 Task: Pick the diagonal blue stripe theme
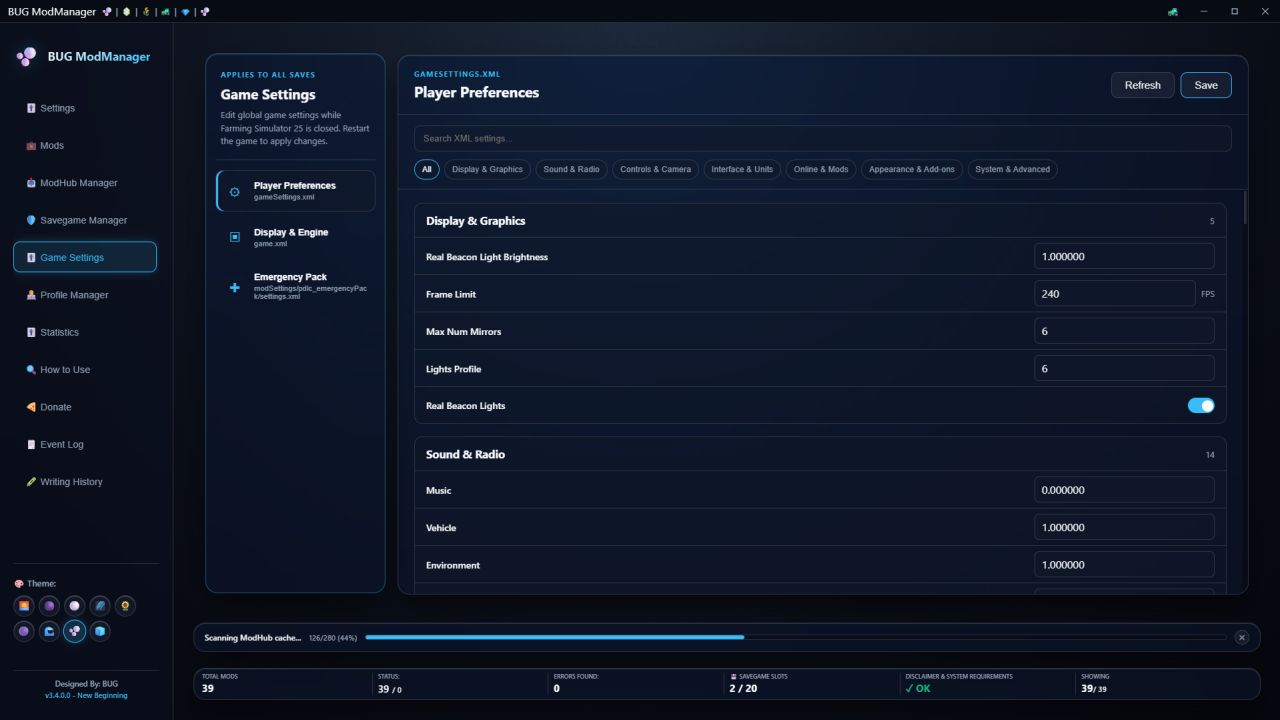coord(100,606)
